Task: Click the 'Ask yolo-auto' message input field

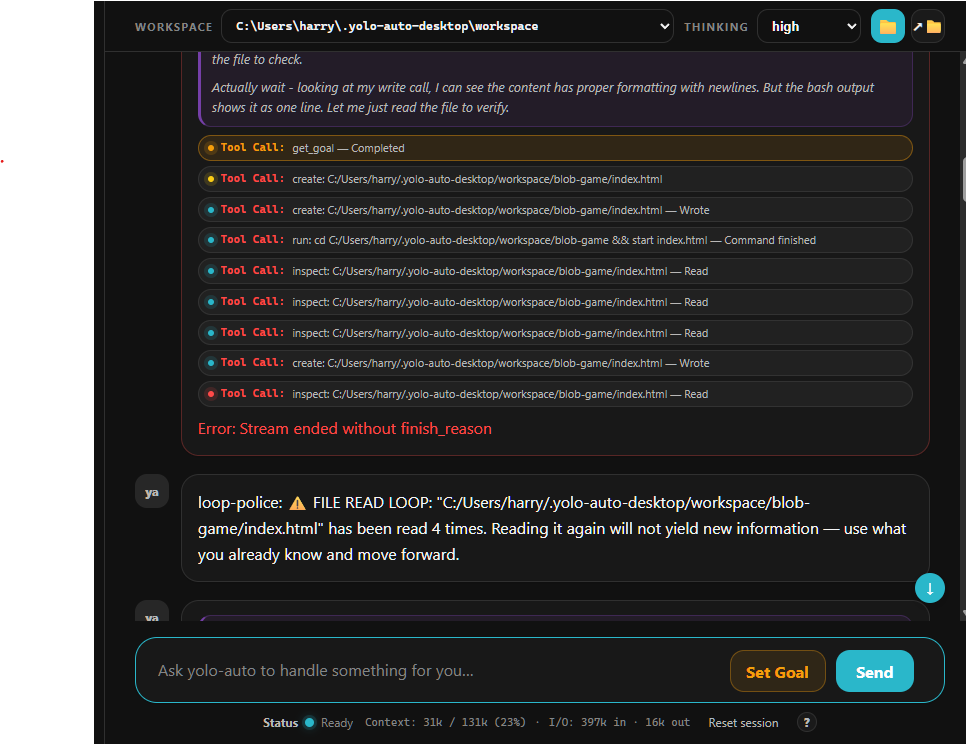Action: [431, 671]
